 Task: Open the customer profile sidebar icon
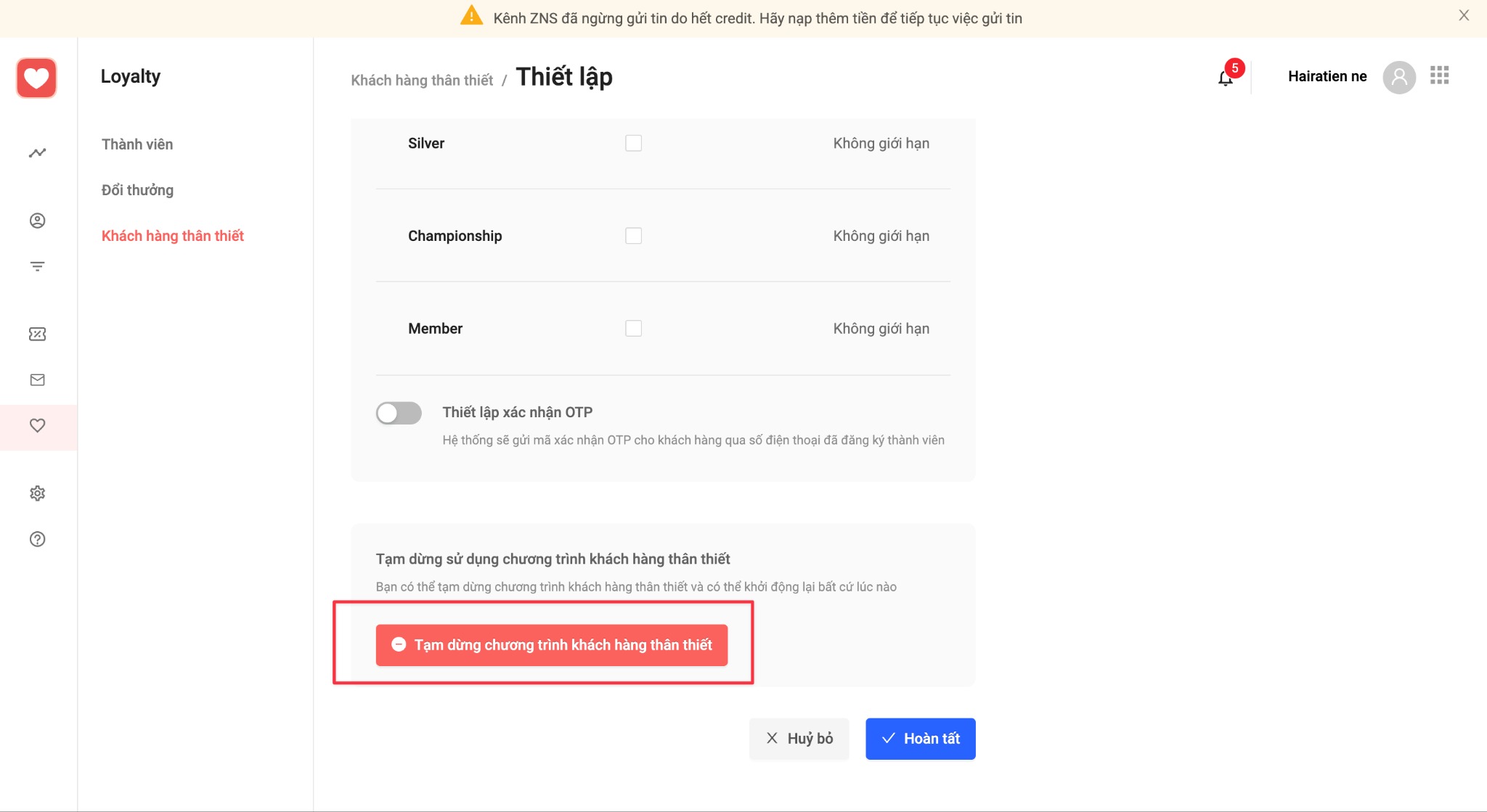click(38, 221)
